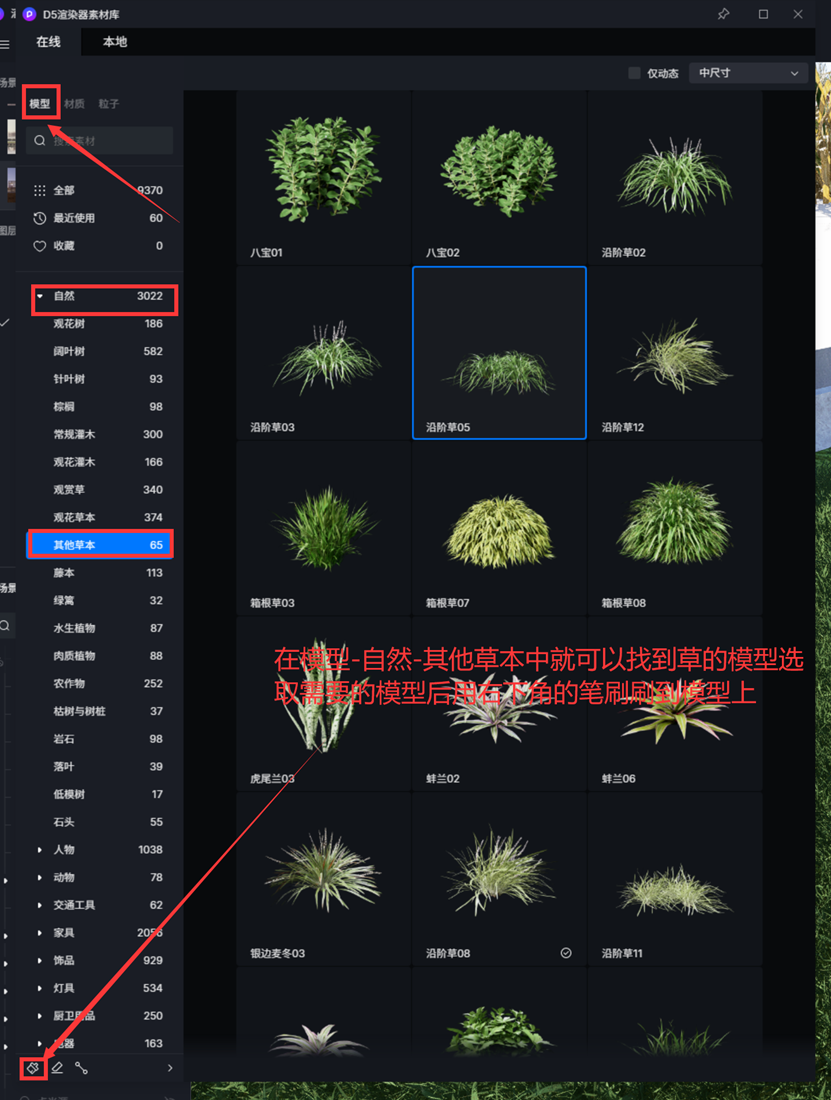
Task: Select the eraser tool icon
Action: pyautogui.click(x=58, y=1068)
